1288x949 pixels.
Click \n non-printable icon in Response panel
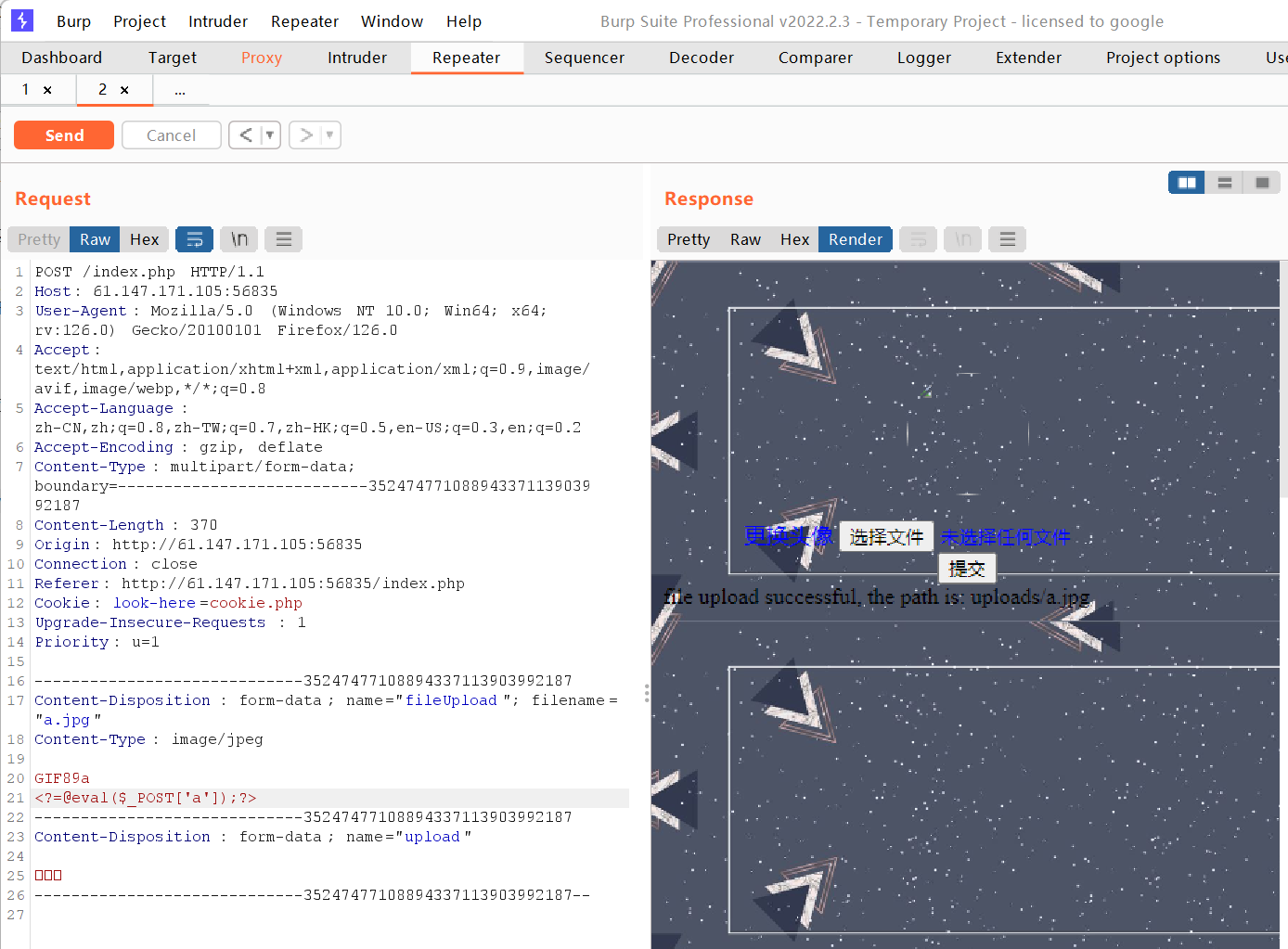963,239
